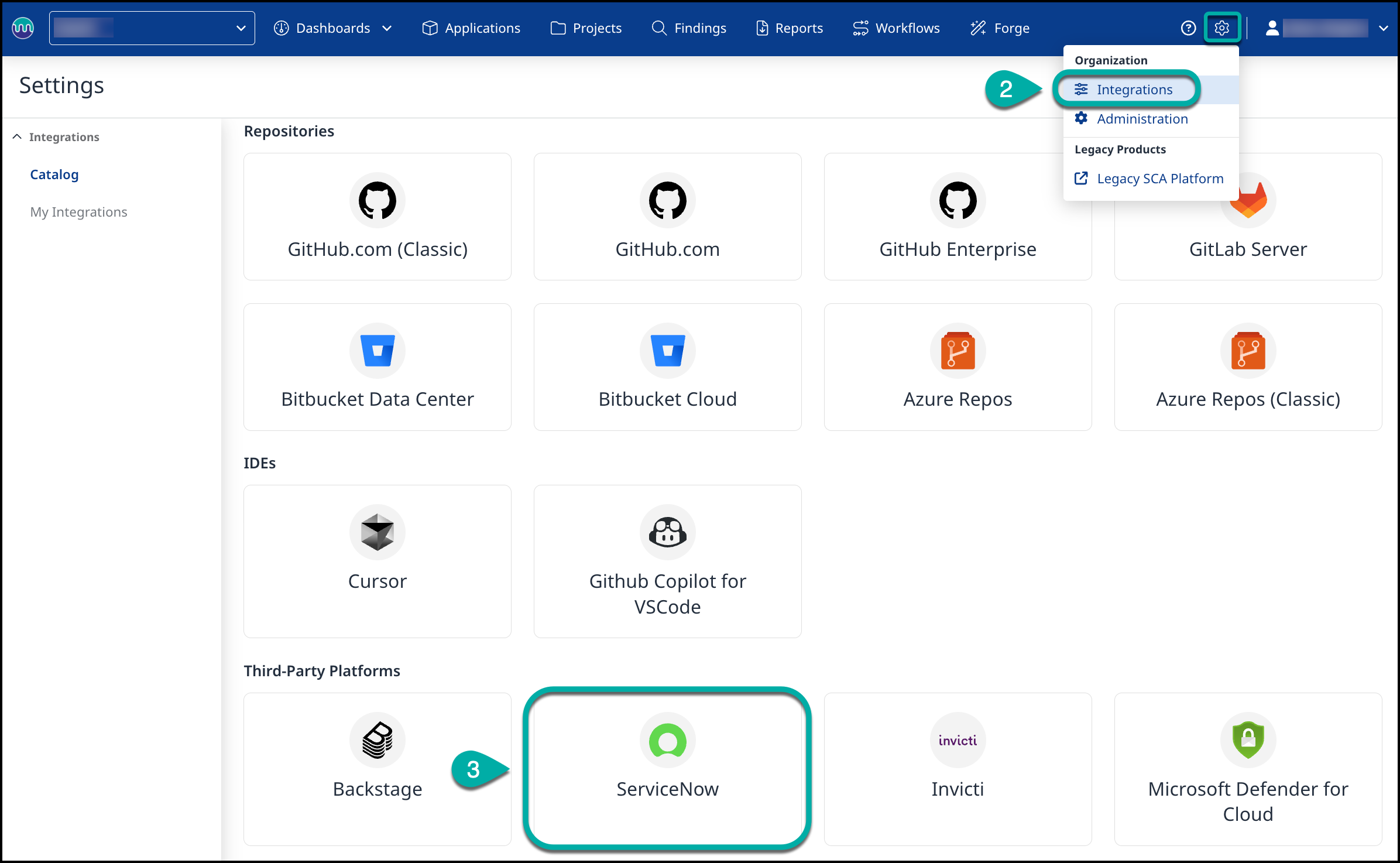1400x863 pixels.
Task: Go to My Integrations in sidebar
Action: tap(78, 212)
